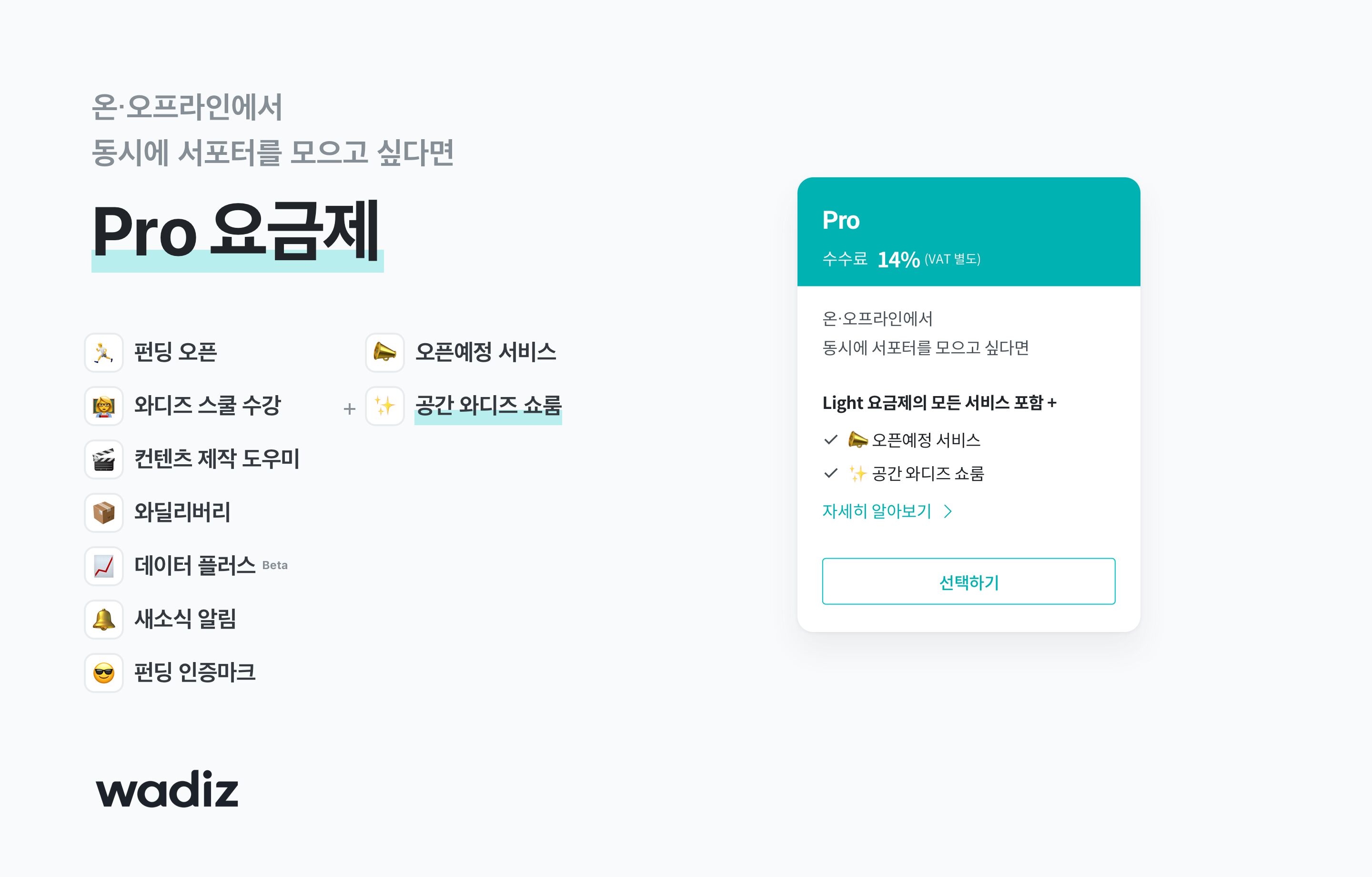Click the clapperboard 컨텐츠 제작 도우미 icon

[x=104, y=459]
